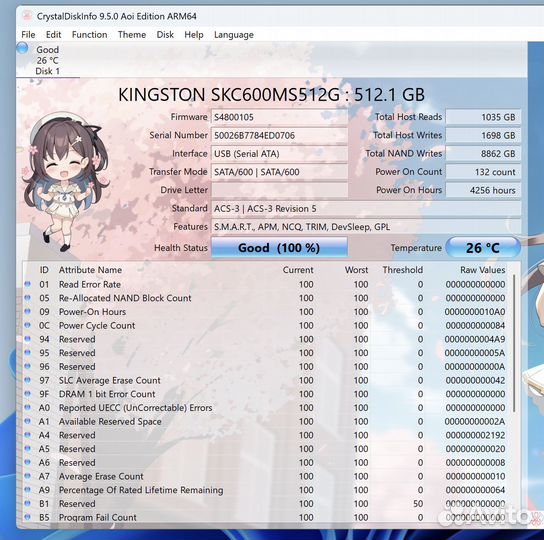Image resolution: width=544 pixels, height=540 pixels.
Task: Select the DRAM 1 bit Error Count row
Action: click(265, 394)
